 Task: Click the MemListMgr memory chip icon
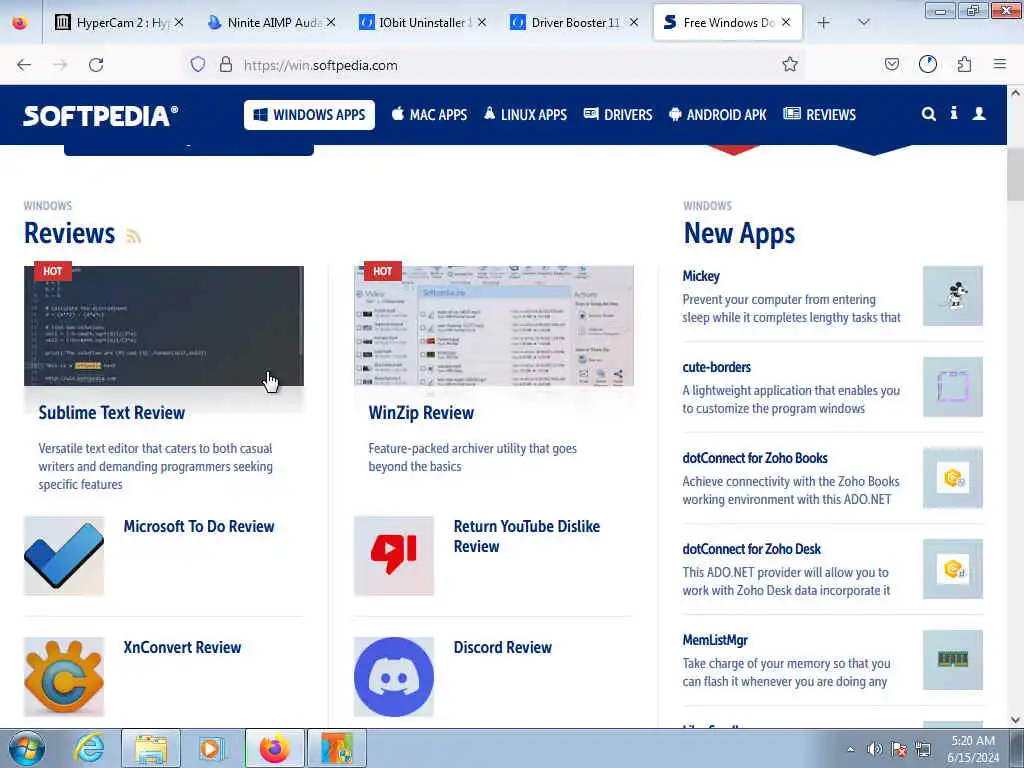(953, 660)
